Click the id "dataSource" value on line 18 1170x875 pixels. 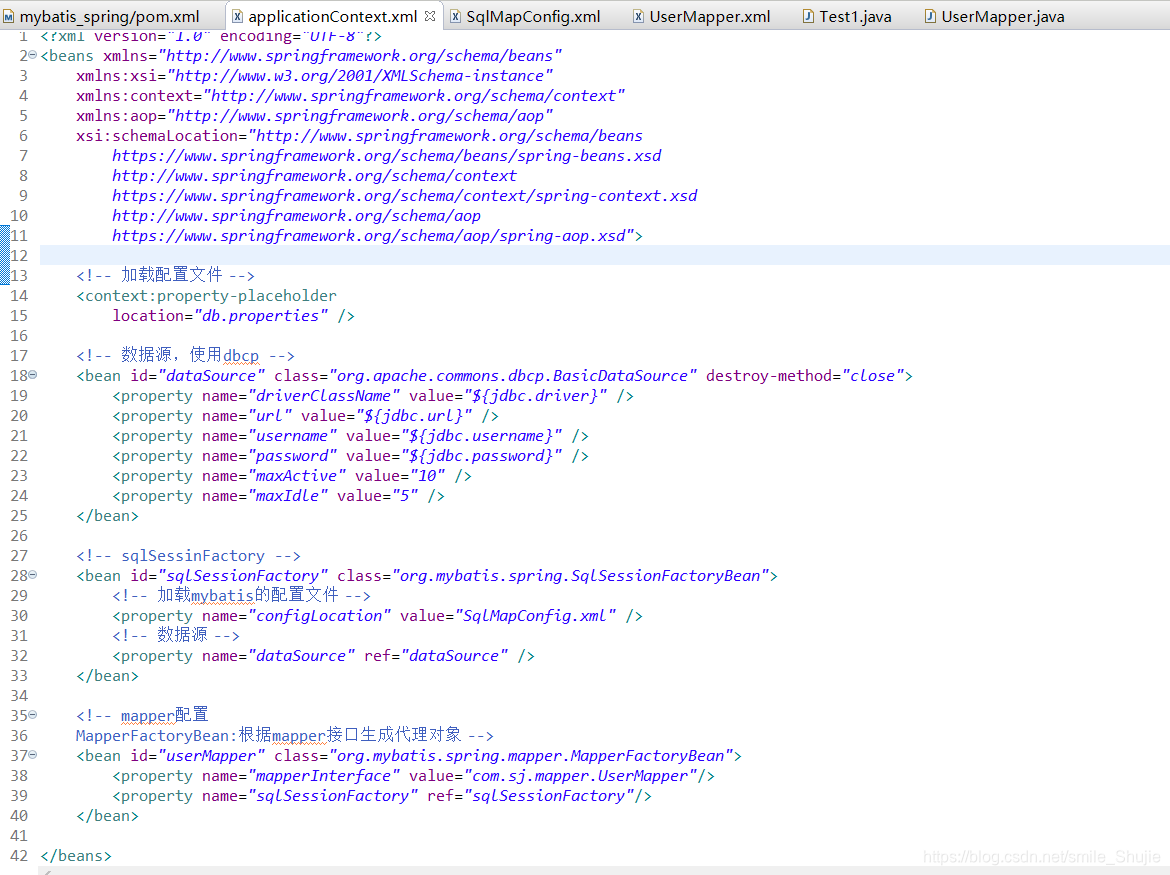(x=212, y=376)
